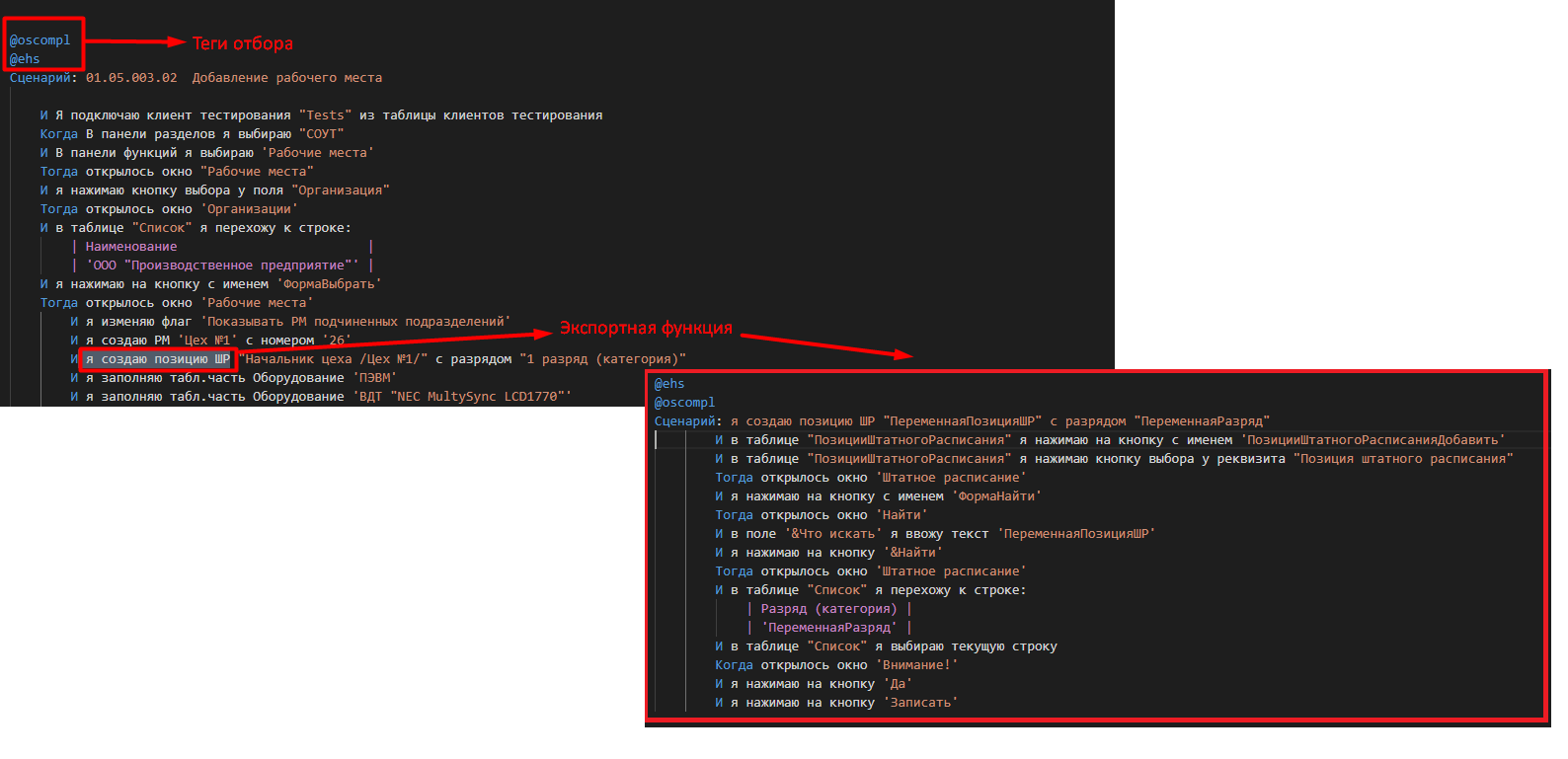Click the 'Разряд (категория)' table header cell
The width and height of the screenshot is (1568, 759).
point(828,609)
